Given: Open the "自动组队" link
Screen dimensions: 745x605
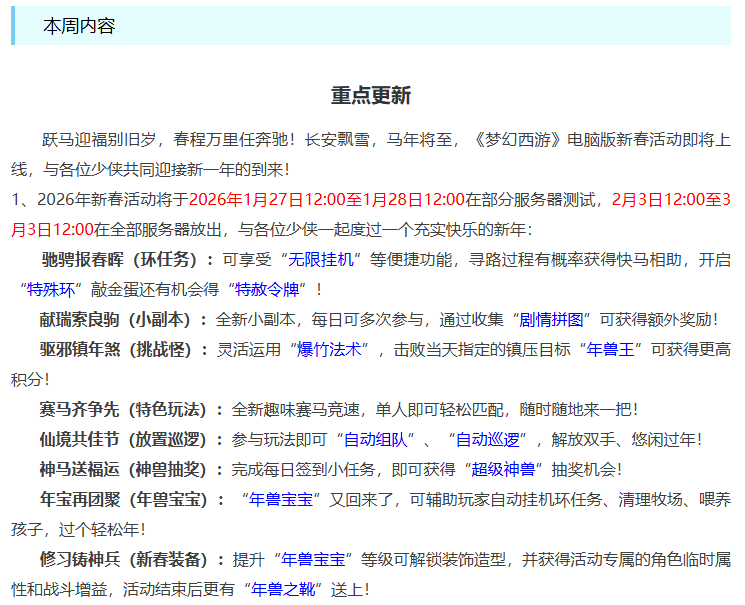Looking at the screenshot, I should pos(375,438).
